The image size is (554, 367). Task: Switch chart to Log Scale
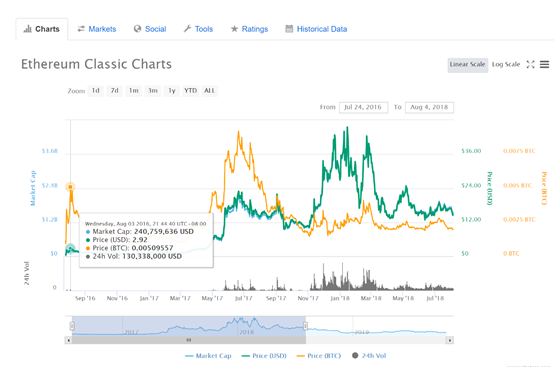pos(506,65)
